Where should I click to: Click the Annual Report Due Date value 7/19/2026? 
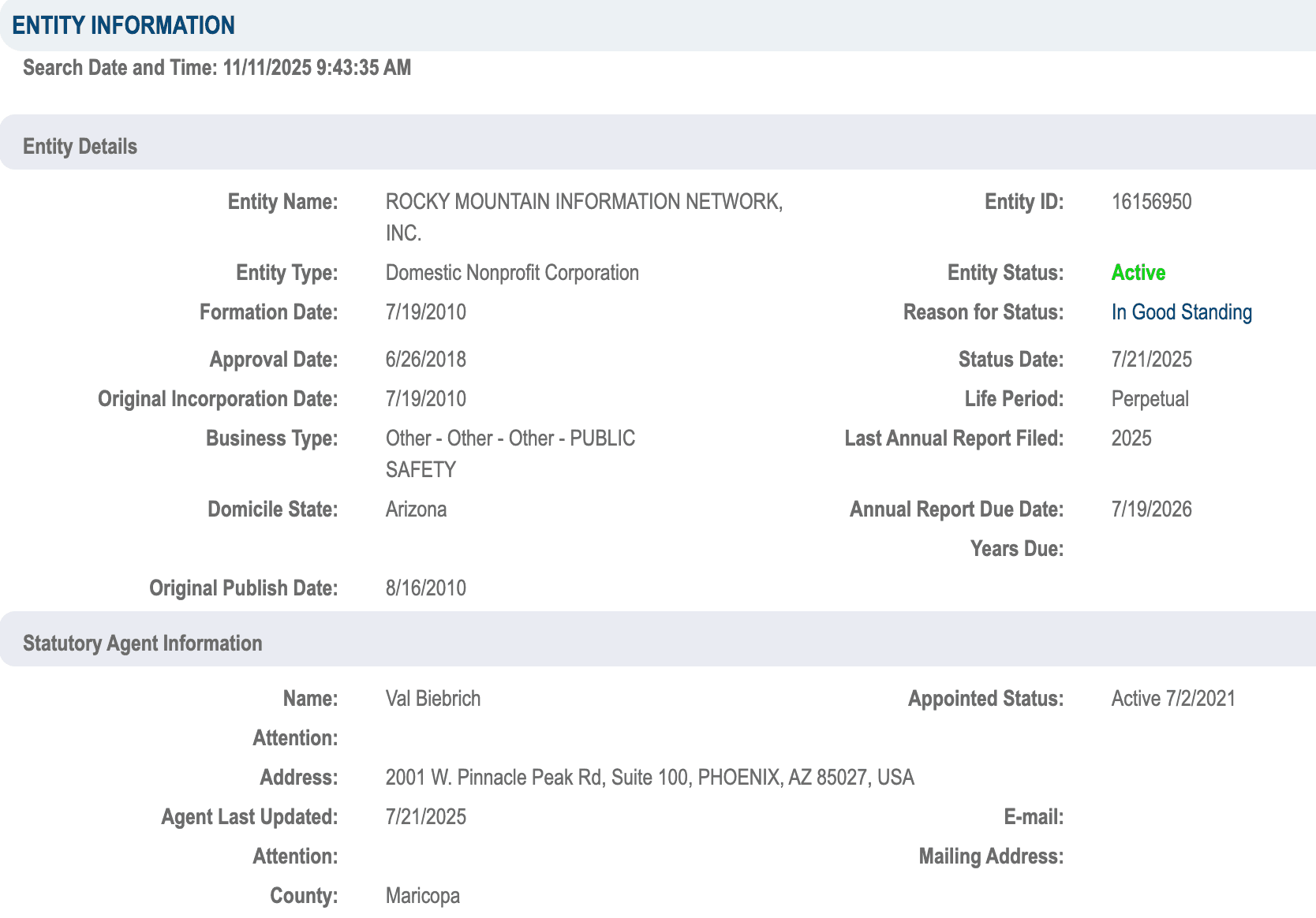pyautogui.click(x=1151, y=509)
